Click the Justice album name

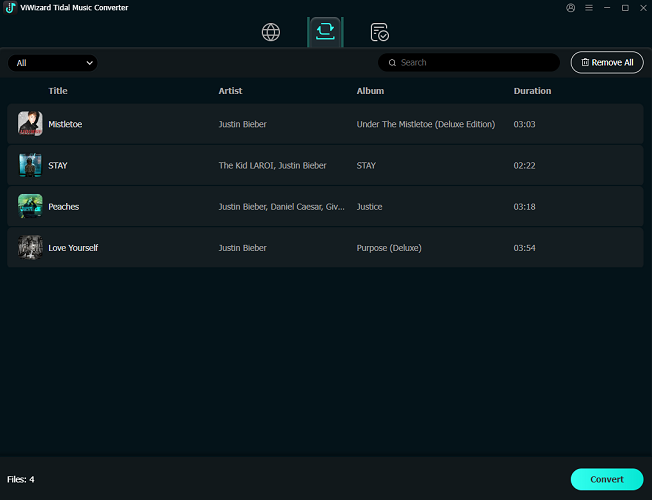point(369,207)
